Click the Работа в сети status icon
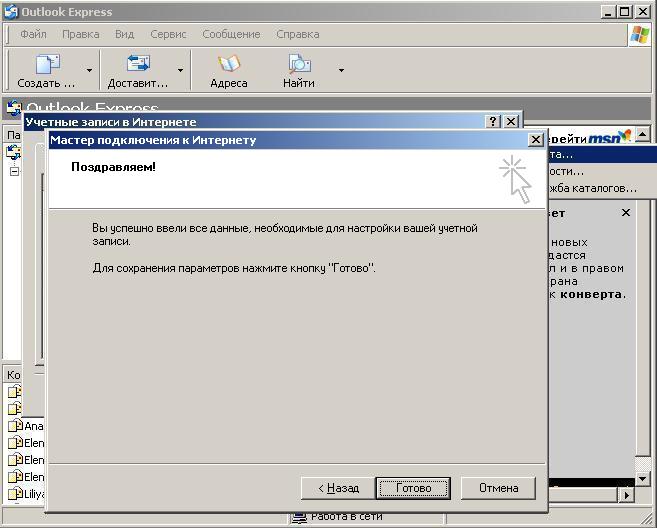 (x=299, y=518)
